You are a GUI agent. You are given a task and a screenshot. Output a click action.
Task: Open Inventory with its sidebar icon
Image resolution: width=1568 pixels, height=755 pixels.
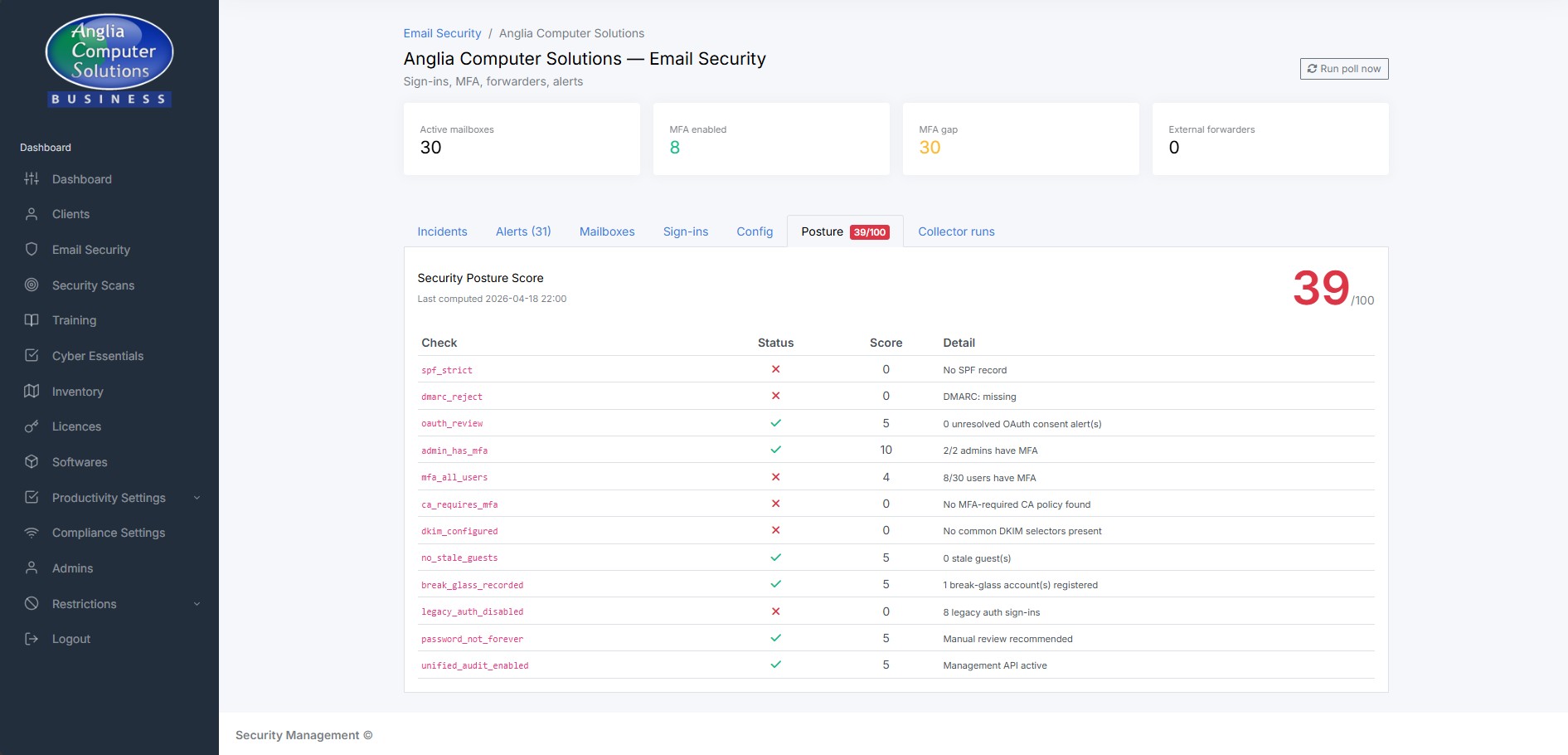pyautogui.click(x=32, y=391)
